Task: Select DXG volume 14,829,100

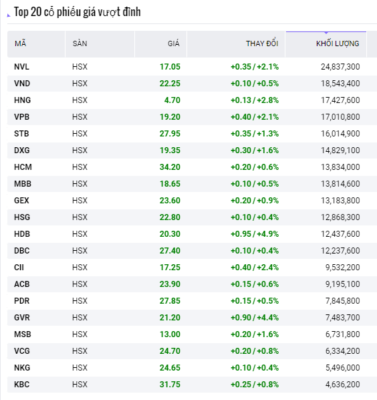Action: 340,150
